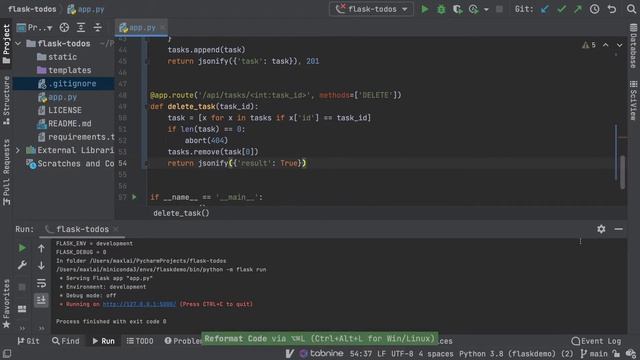Open the Run bottom tool tab
Image resolution: width=640 pixels, height=360 pixels.
point(103,341)
